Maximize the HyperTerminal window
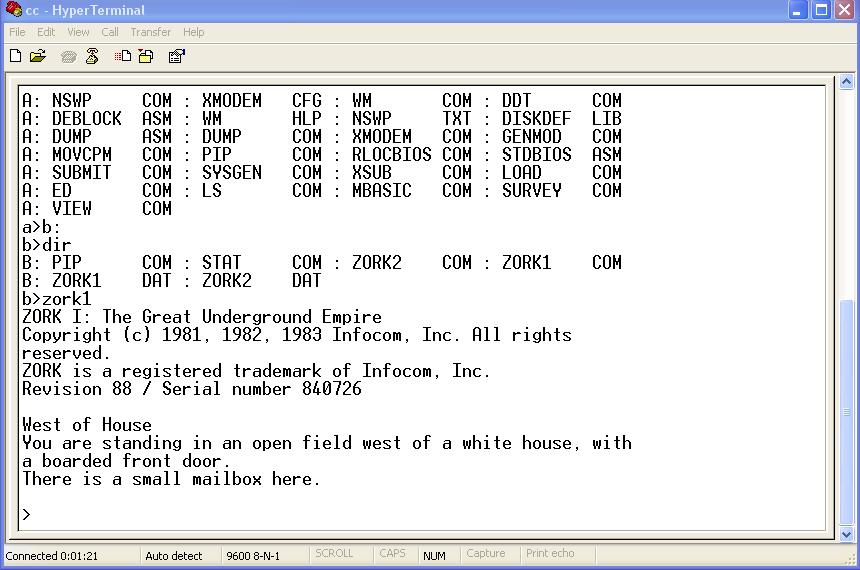 (x=821, y=10)
